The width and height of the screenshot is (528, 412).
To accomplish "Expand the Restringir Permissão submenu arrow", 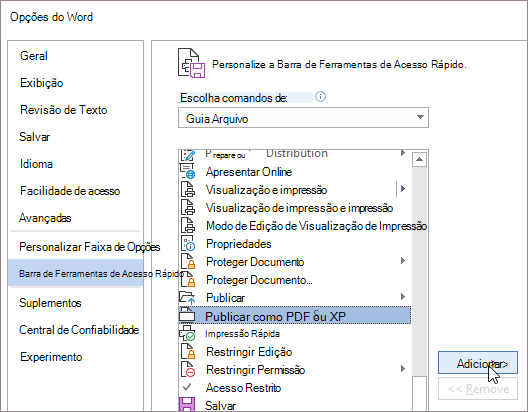I will point(403,369).
